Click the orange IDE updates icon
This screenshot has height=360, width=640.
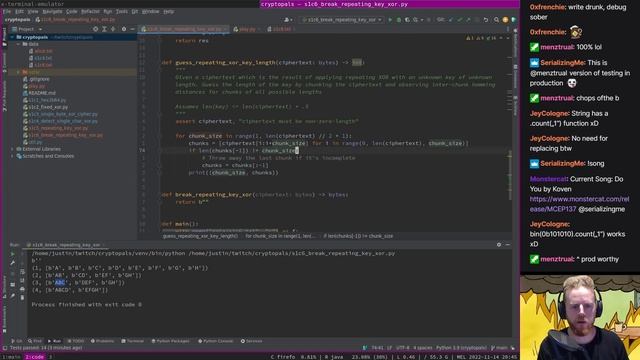point(505,20)
